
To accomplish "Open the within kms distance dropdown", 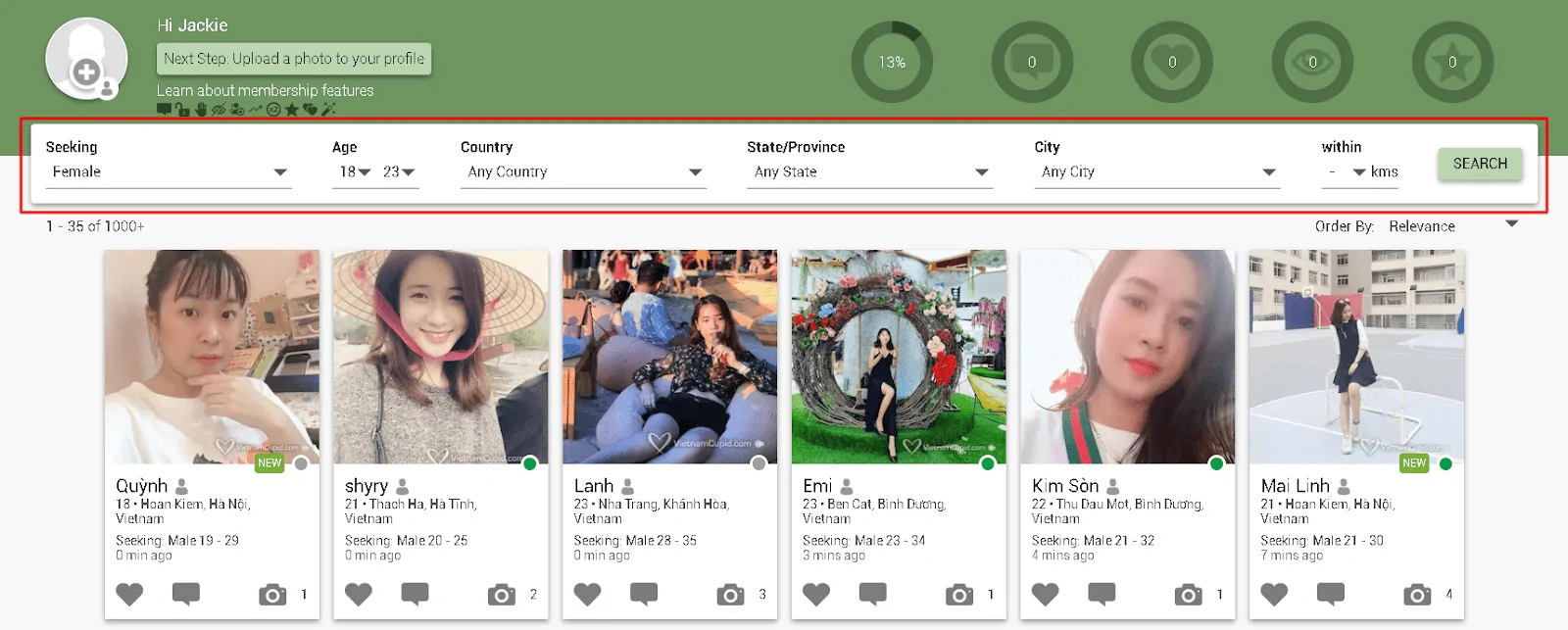I will (x=1346, y=172).
